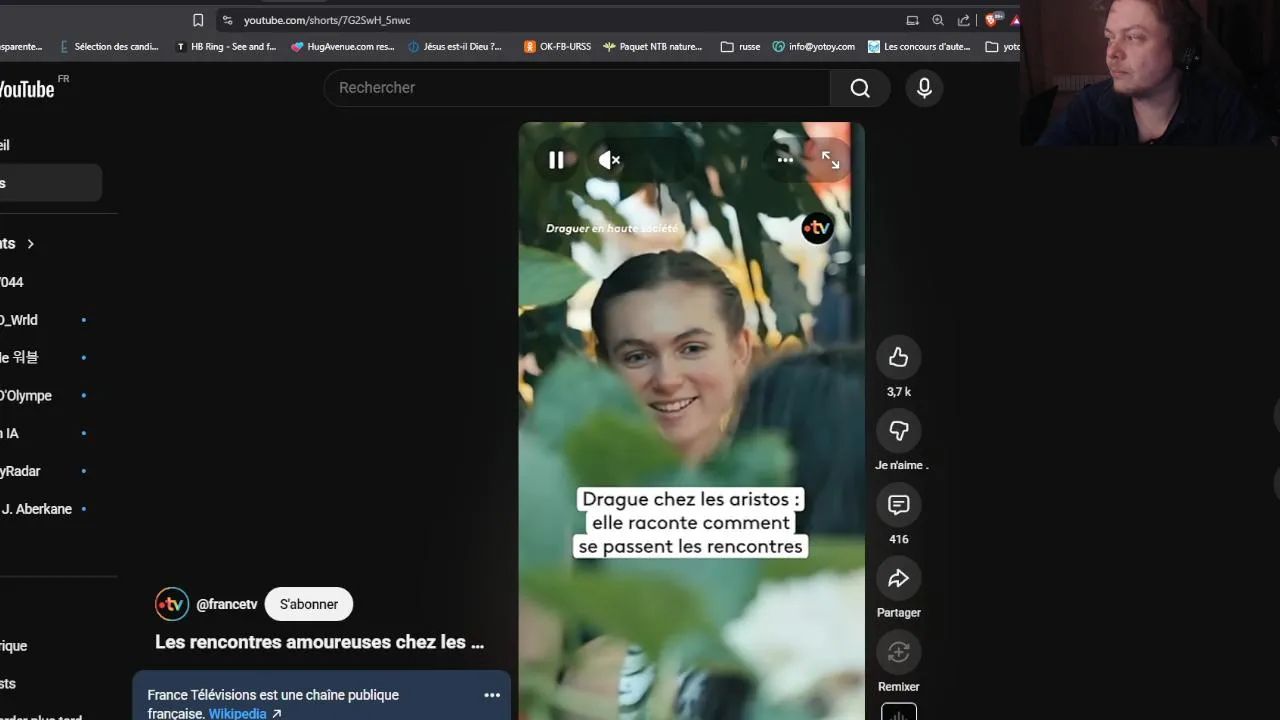The image size is (1280, 720).
Task: Open the Paquet NTB nature bookmark
Action: [653, 47]
